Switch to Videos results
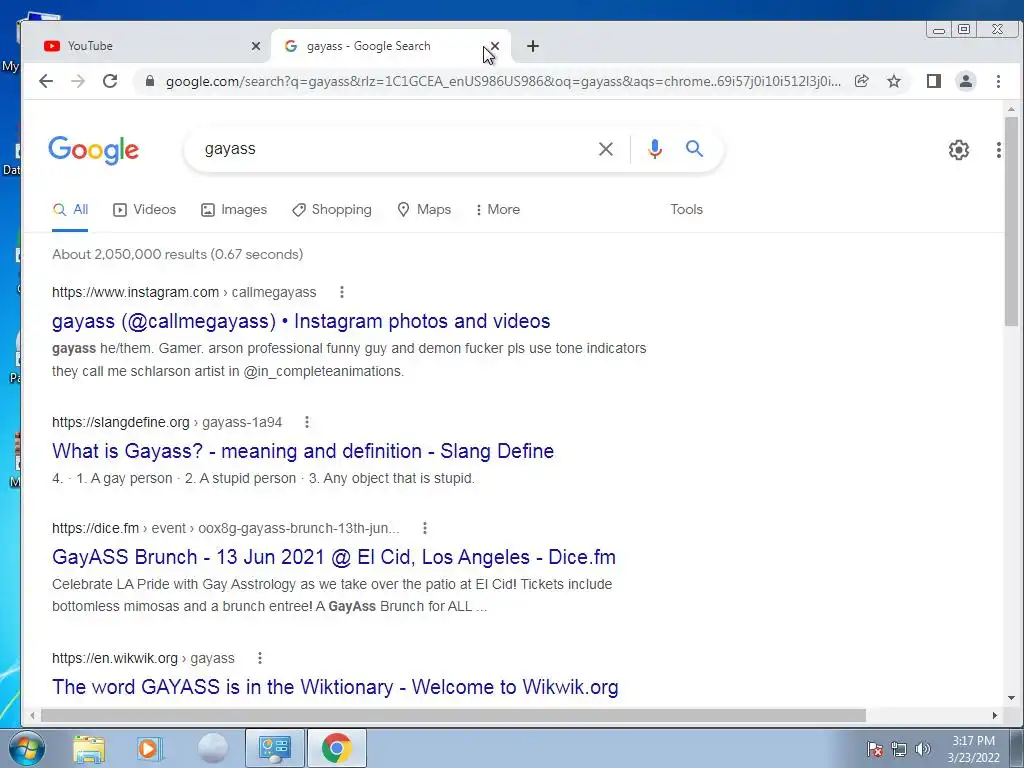The height and width of the screenshot is (768, 1024). (144, 209)
